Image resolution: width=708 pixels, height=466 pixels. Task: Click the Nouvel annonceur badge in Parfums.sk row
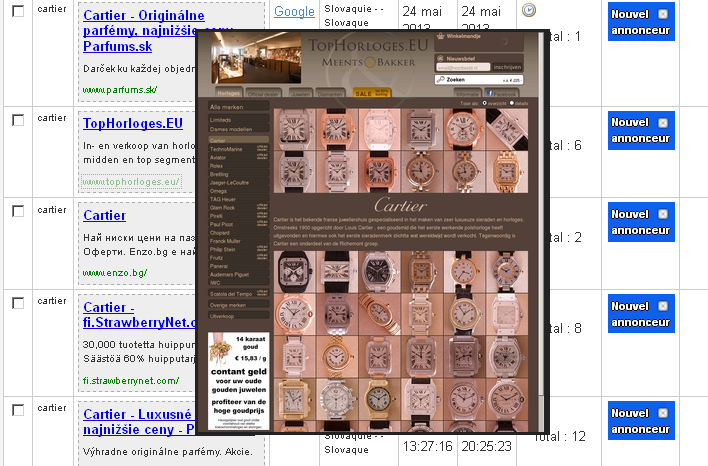(641, 22)
